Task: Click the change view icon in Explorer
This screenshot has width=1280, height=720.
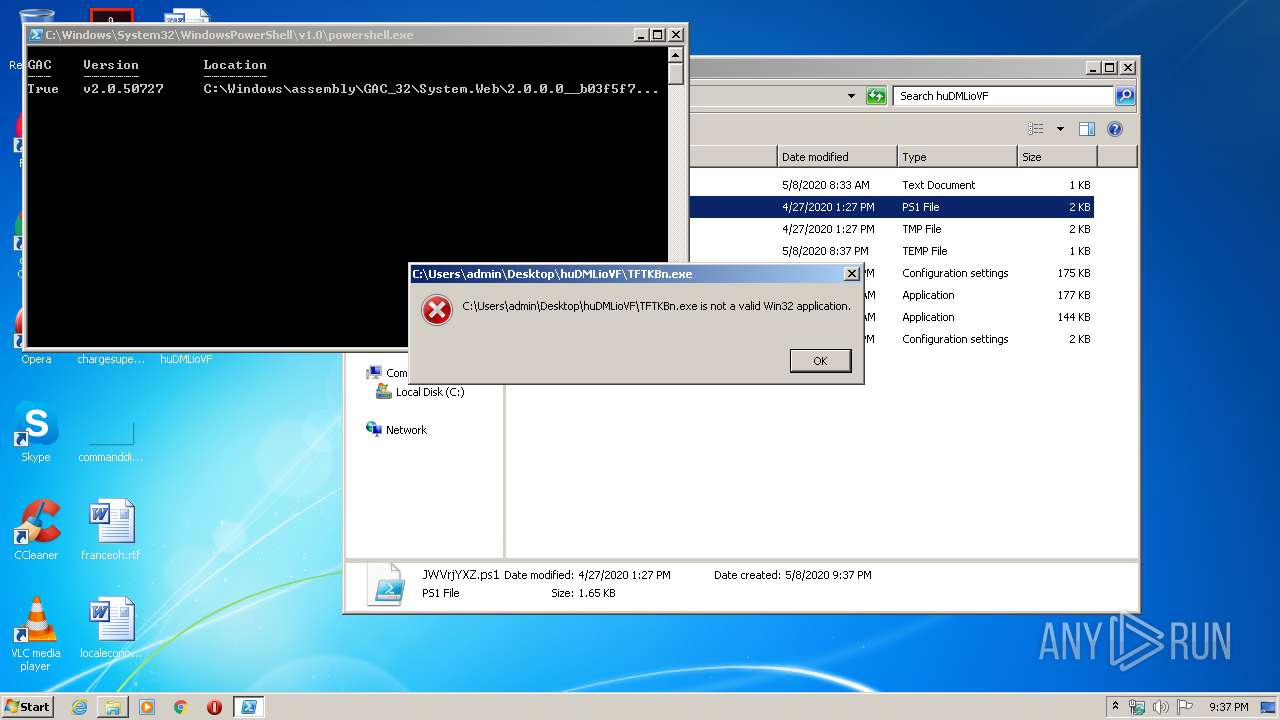Action: click(1036, 129)
